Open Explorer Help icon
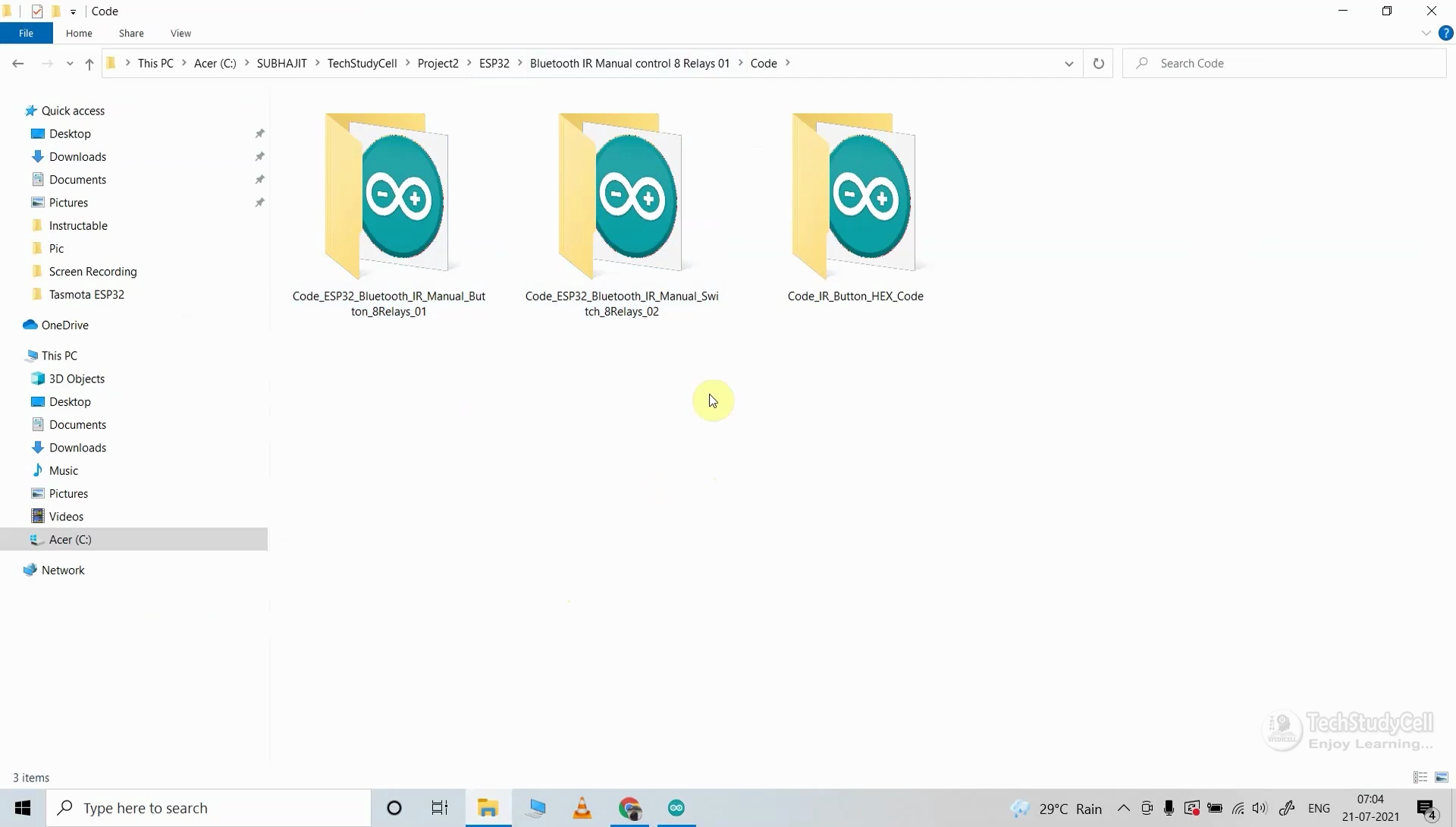The height and width of the screenshot is (827, 1456). coord(1446,33)
